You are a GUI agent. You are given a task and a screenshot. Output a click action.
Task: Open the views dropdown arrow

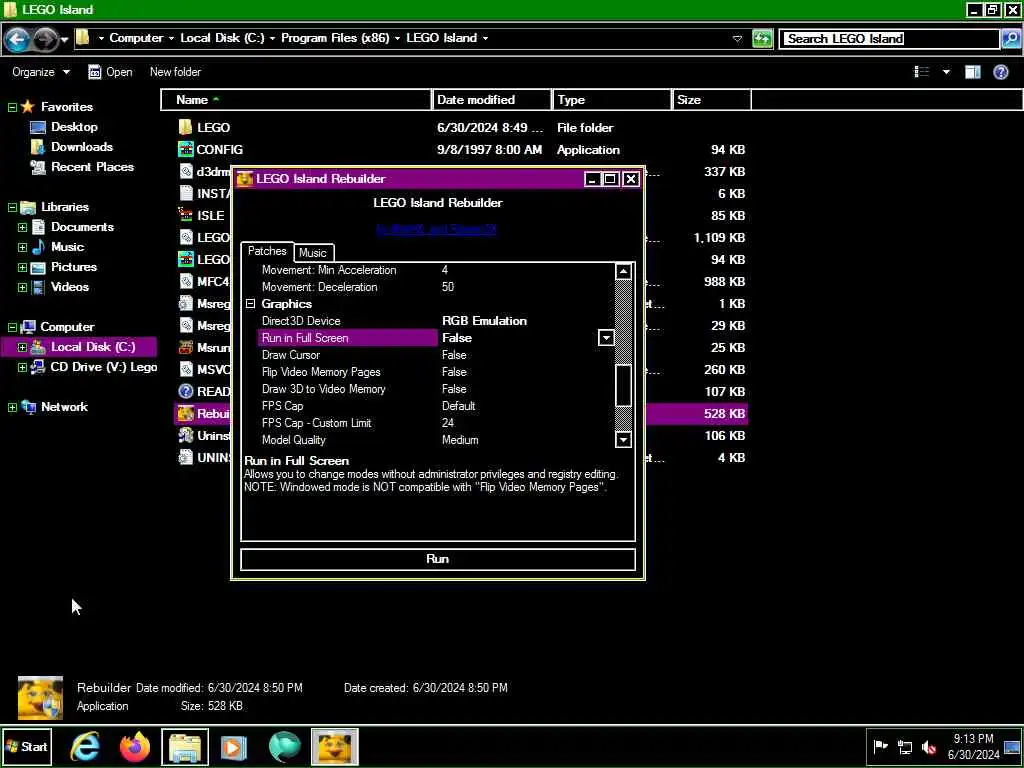(x=946, y=72)
